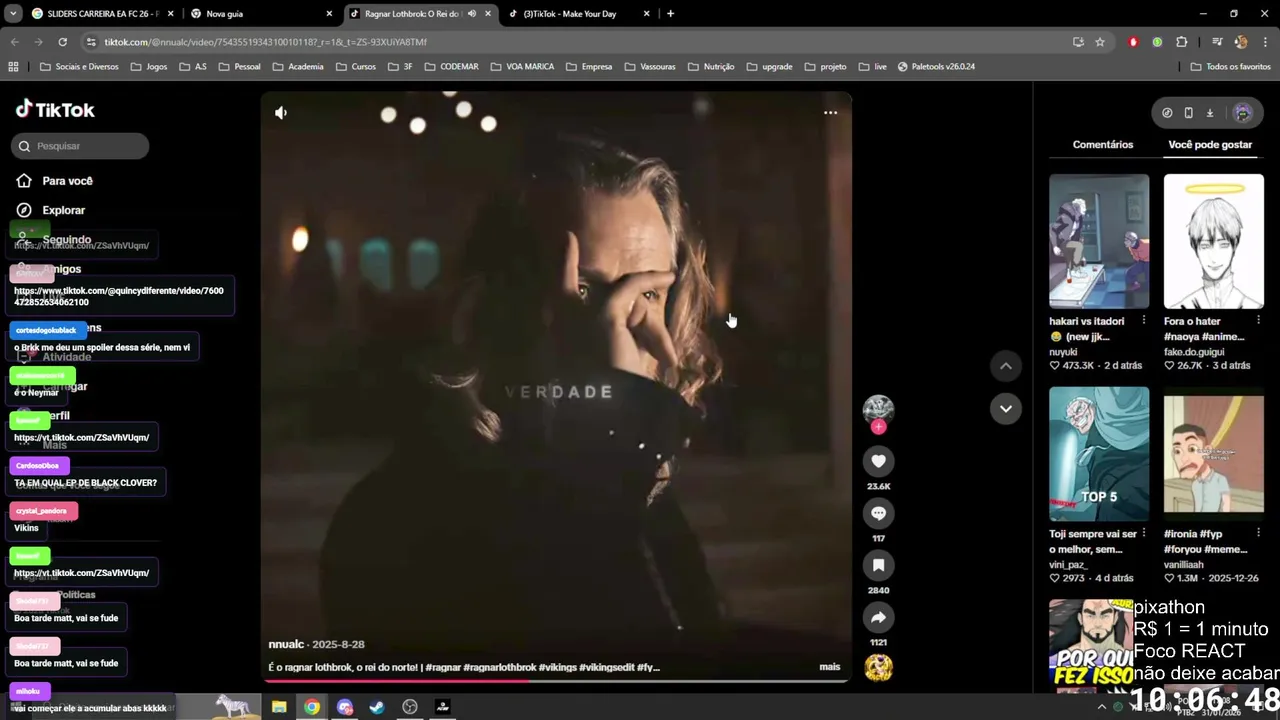Screen dimensions: 1280x720
Task: Switch to the Você pode gostar tab
Action: click(x=1210, y=145)
